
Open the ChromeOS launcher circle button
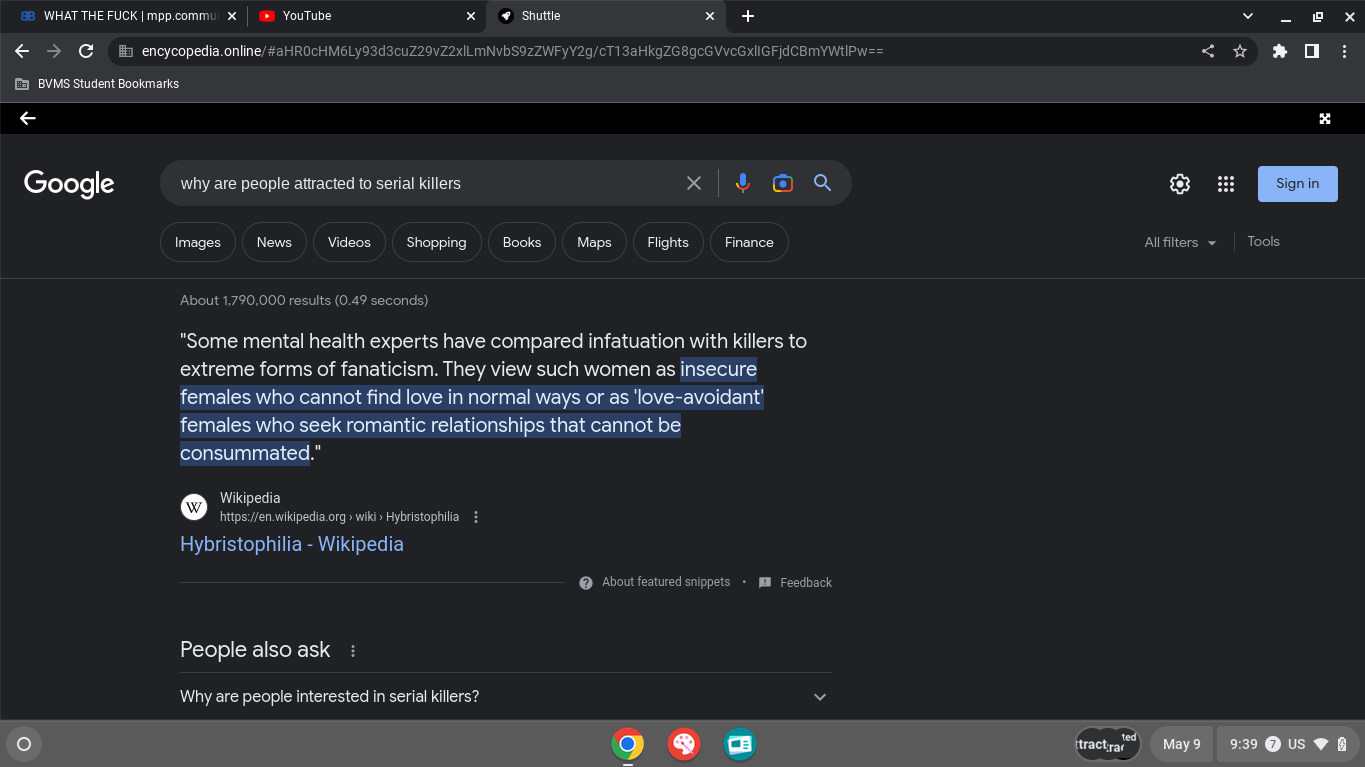24,744
